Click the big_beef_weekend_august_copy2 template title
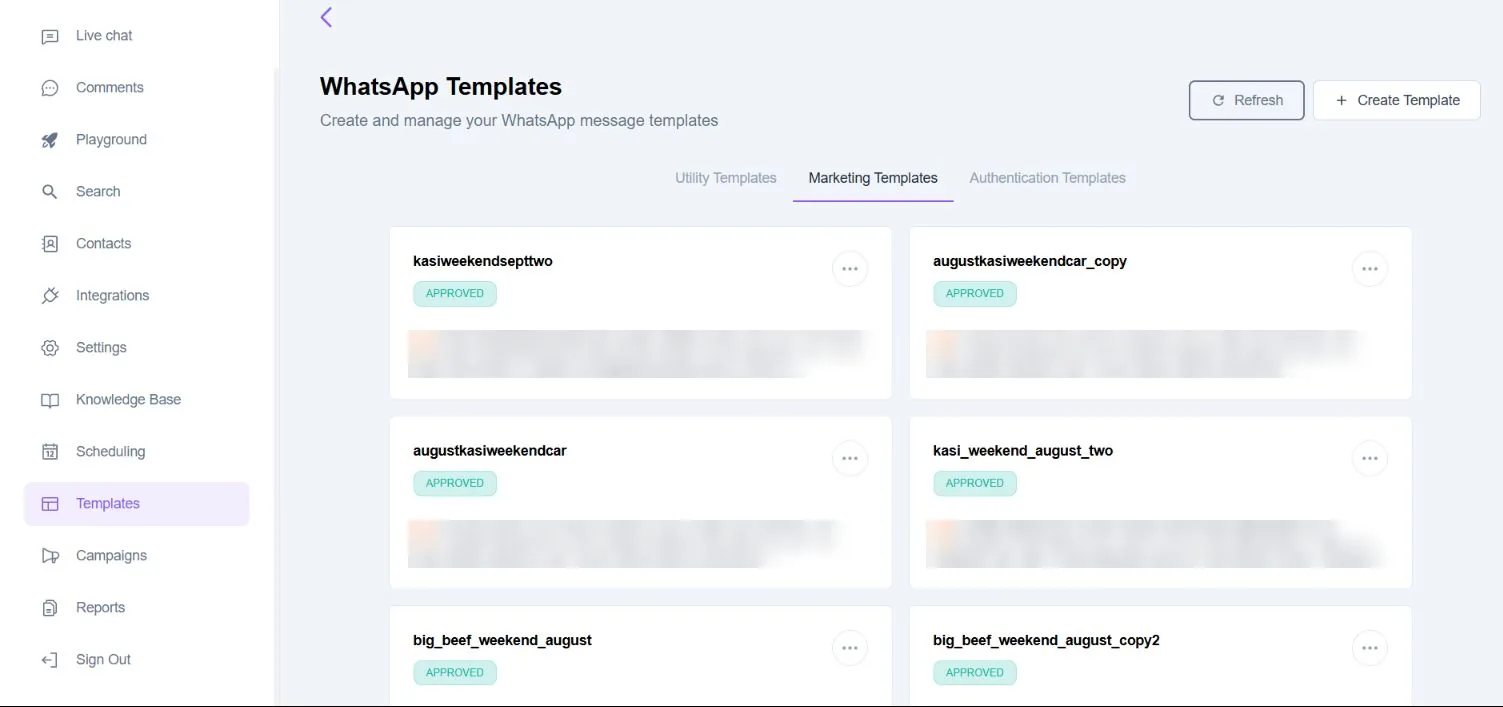 point(1046,640)
